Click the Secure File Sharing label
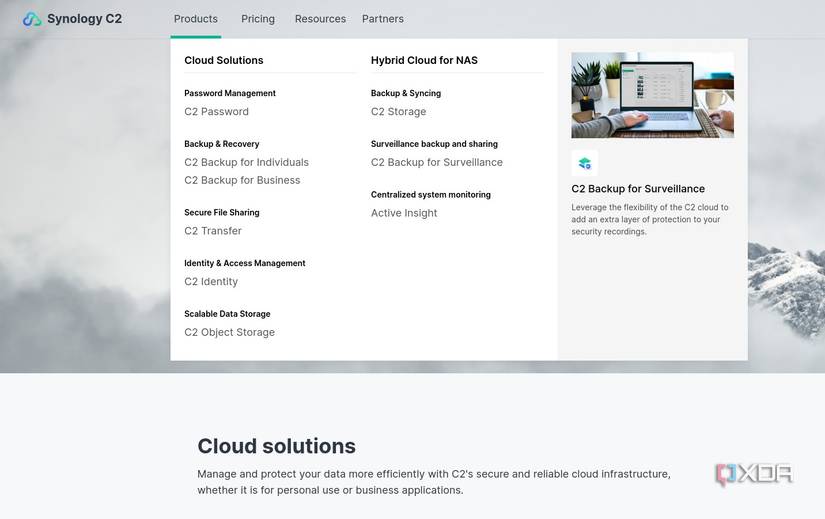This screenshot has height=519, width=825. 222,212
